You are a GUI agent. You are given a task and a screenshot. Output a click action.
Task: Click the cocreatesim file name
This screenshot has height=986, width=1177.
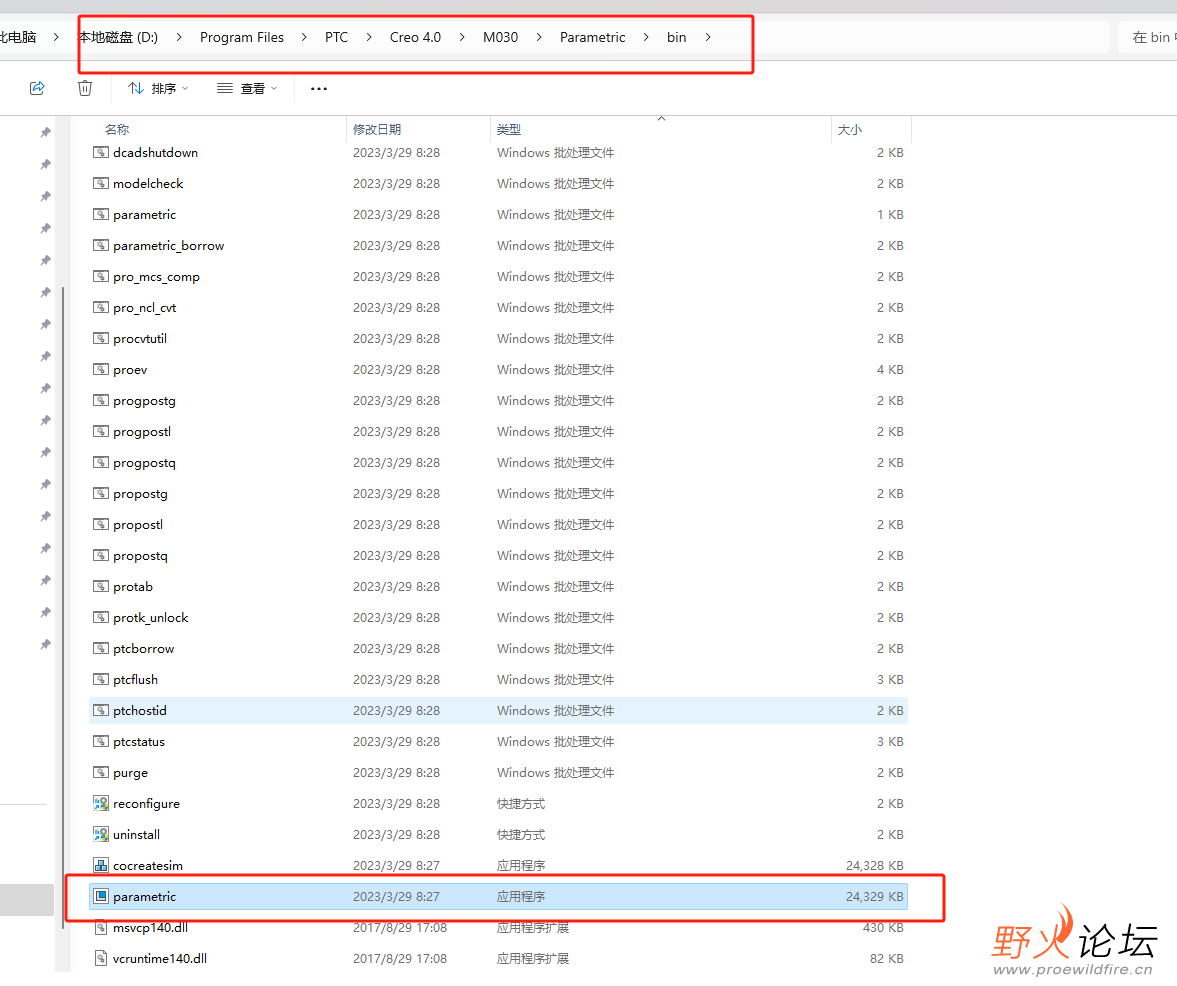pos(148,865)
